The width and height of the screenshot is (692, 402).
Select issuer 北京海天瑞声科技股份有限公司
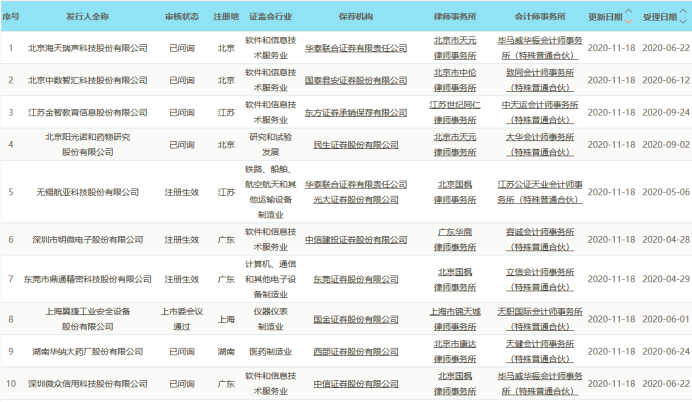pos(87,48)
